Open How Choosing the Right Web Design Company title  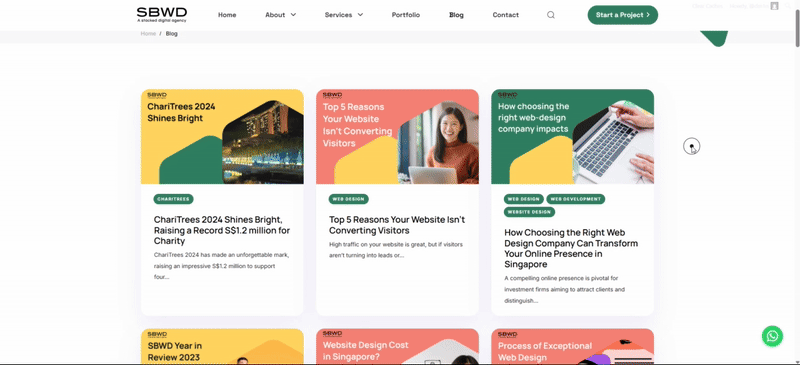click(x=571, y=249)
